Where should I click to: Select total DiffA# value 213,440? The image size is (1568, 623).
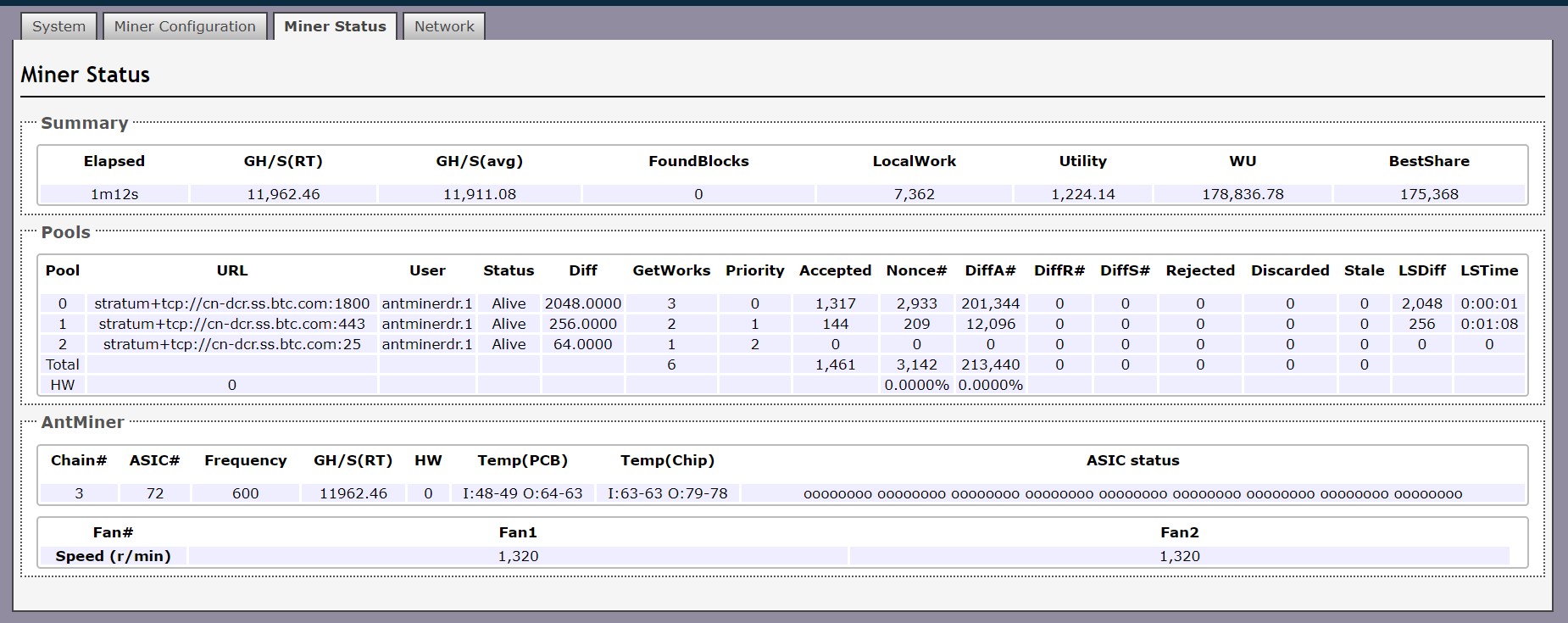click(990, 364)
